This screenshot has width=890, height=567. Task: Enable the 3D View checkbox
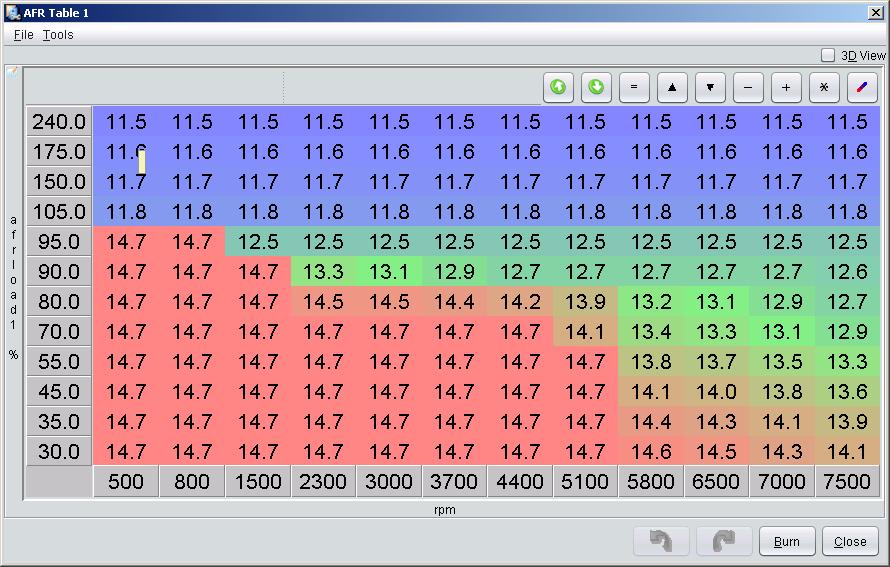coord(828,55)
